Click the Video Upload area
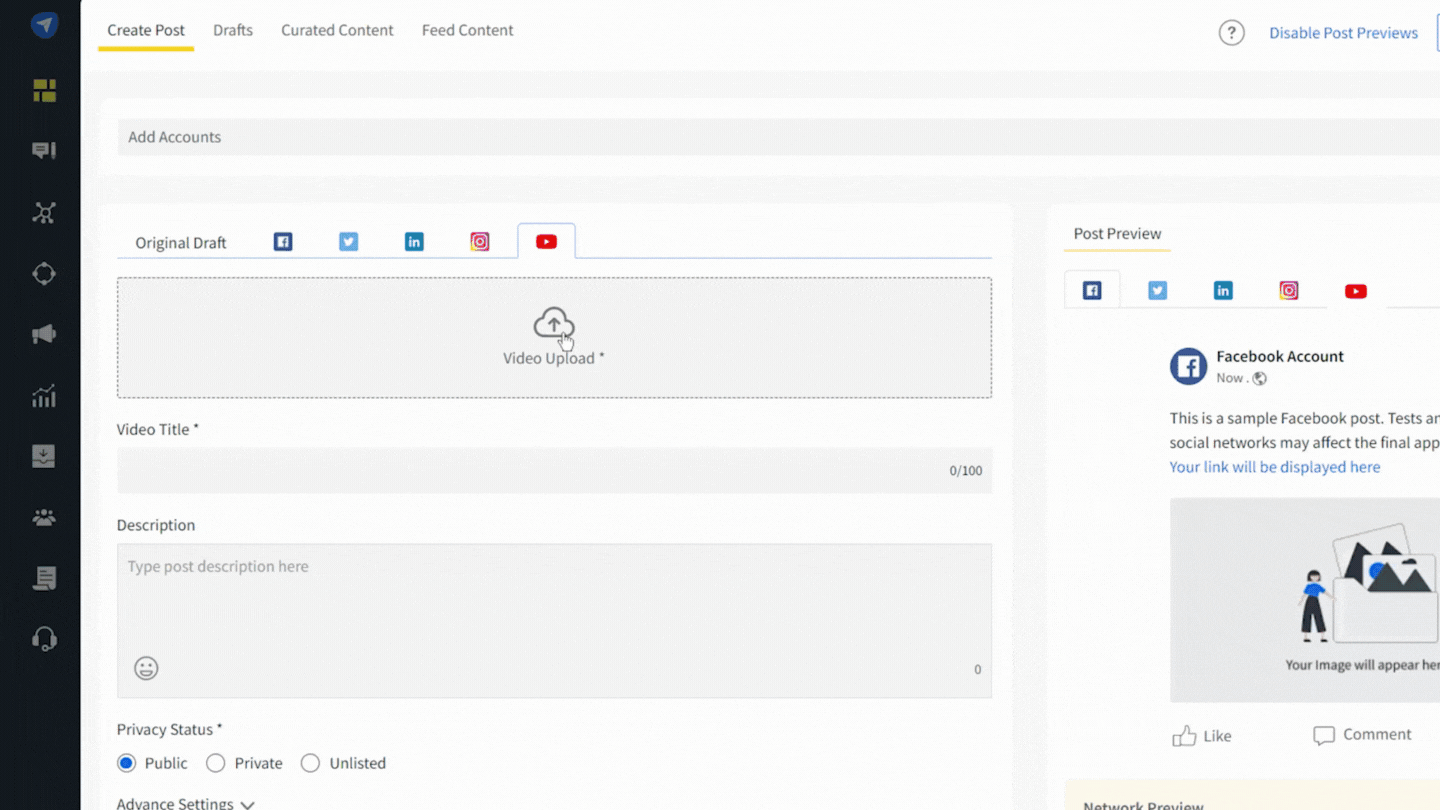The height and width of the screenshot is (810, 1440). (x=554, y=337)
